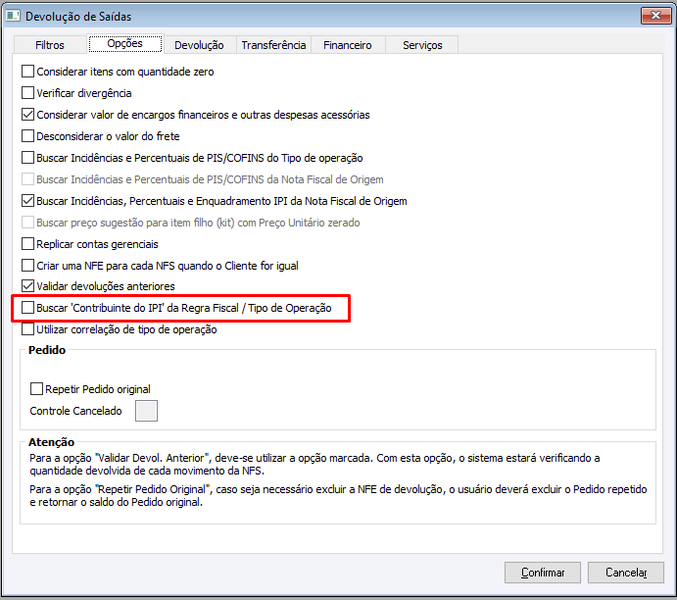The image size is (677, 600).
Task: Open the Financeiro tab
Action: coord(348,45)
